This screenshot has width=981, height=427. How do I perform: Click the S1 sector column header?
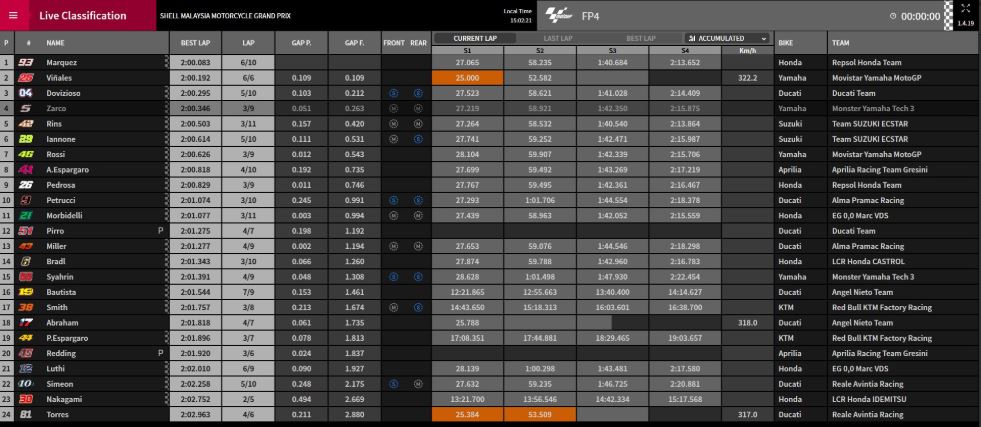467,50
